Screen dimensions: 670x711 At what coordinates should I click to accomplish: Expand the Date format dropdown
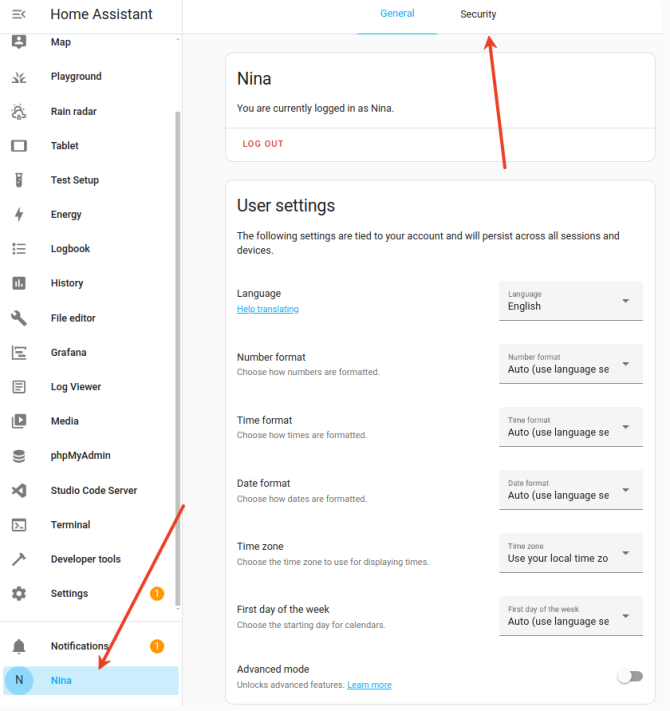(571, 490)
